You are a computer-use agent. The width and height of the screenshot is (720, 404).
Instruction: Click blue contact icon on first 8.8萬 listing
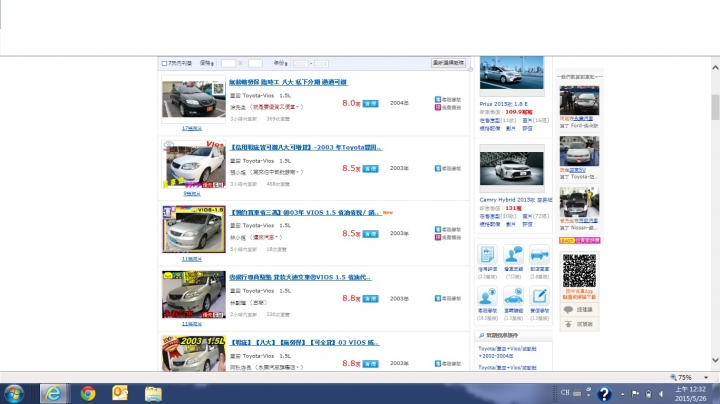[x=438, y=298]
